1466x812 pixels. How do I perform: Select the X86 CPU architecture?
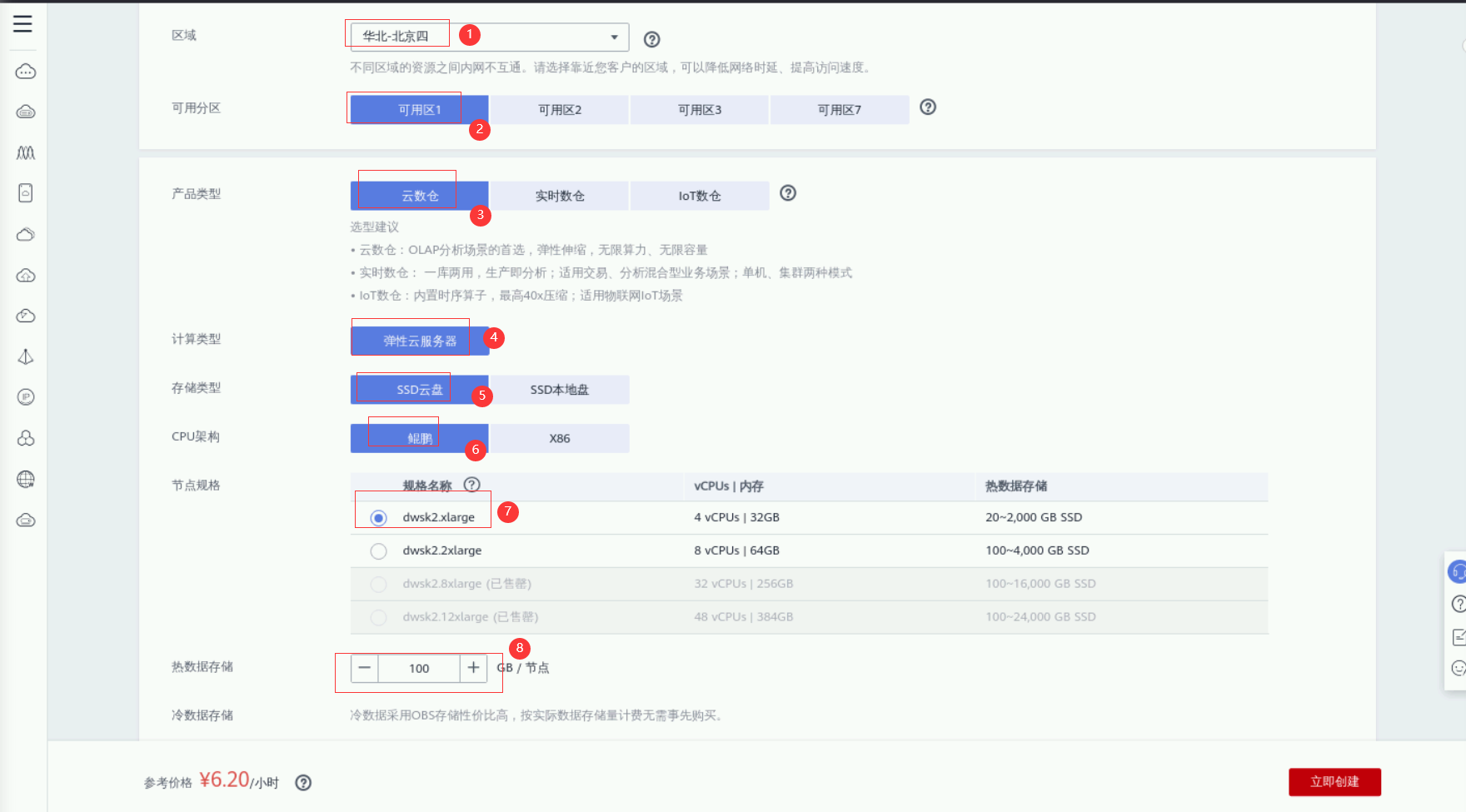coord(560,438)
